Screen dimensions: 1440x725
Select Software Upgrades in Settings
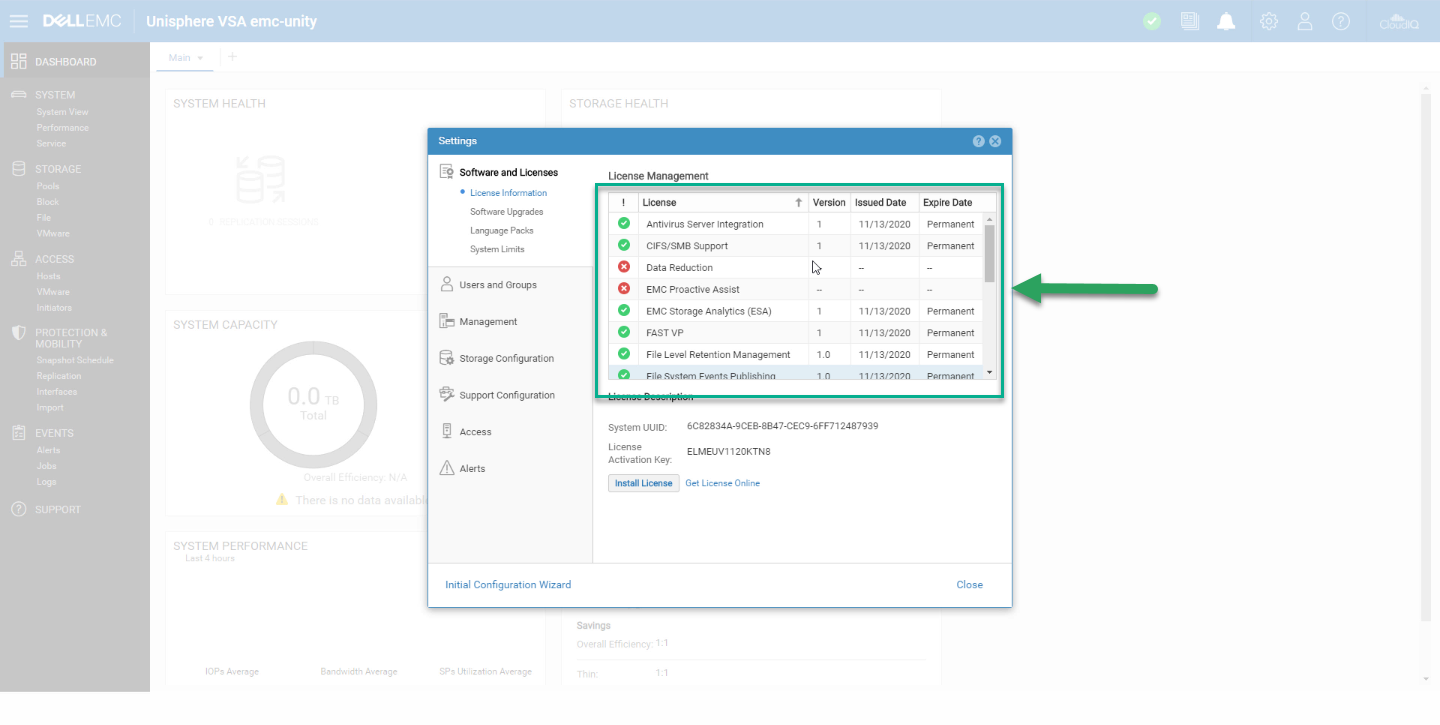click(507, 212)
